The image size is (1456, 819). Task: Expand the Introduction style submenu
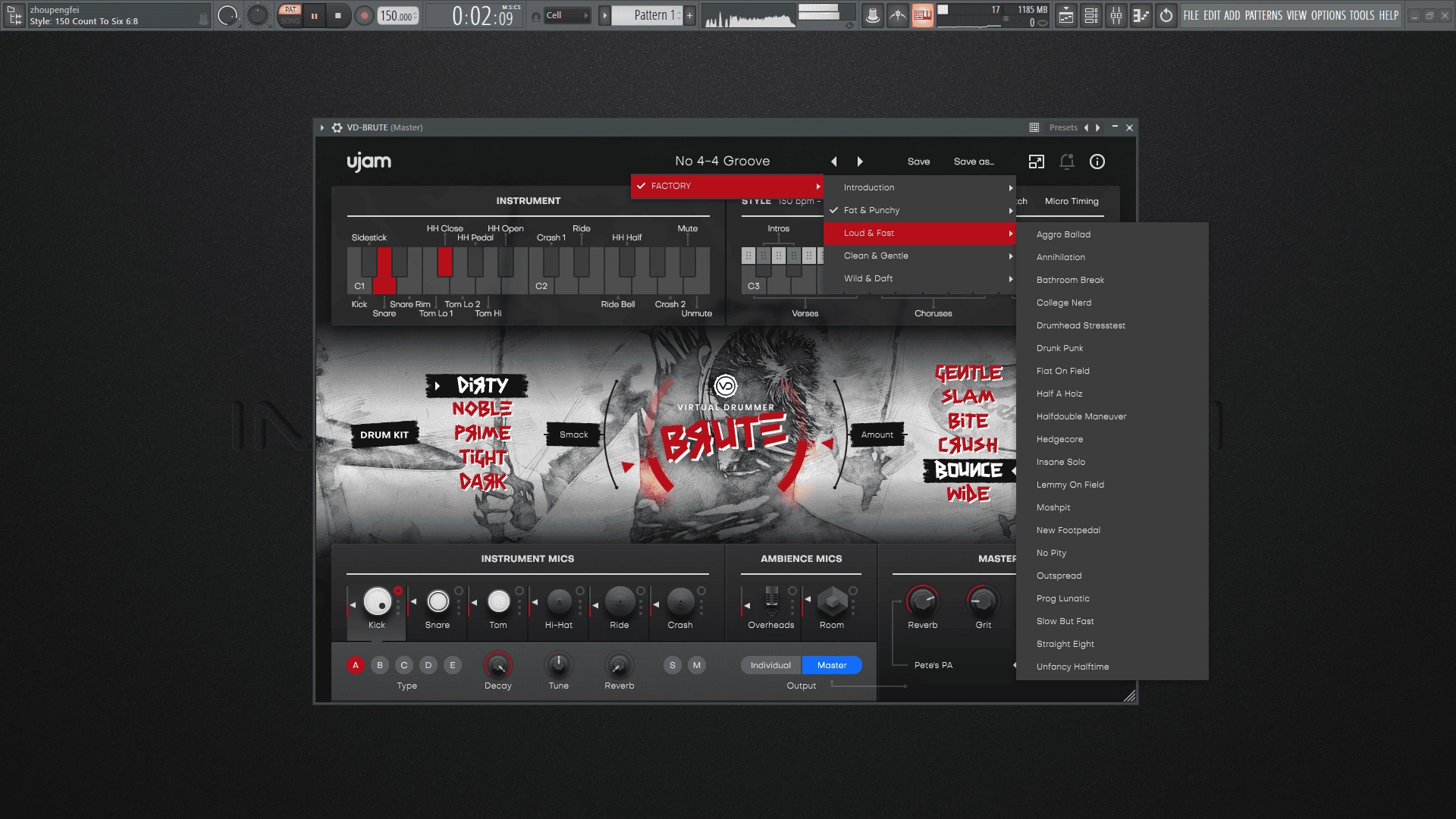pos(920,187)
